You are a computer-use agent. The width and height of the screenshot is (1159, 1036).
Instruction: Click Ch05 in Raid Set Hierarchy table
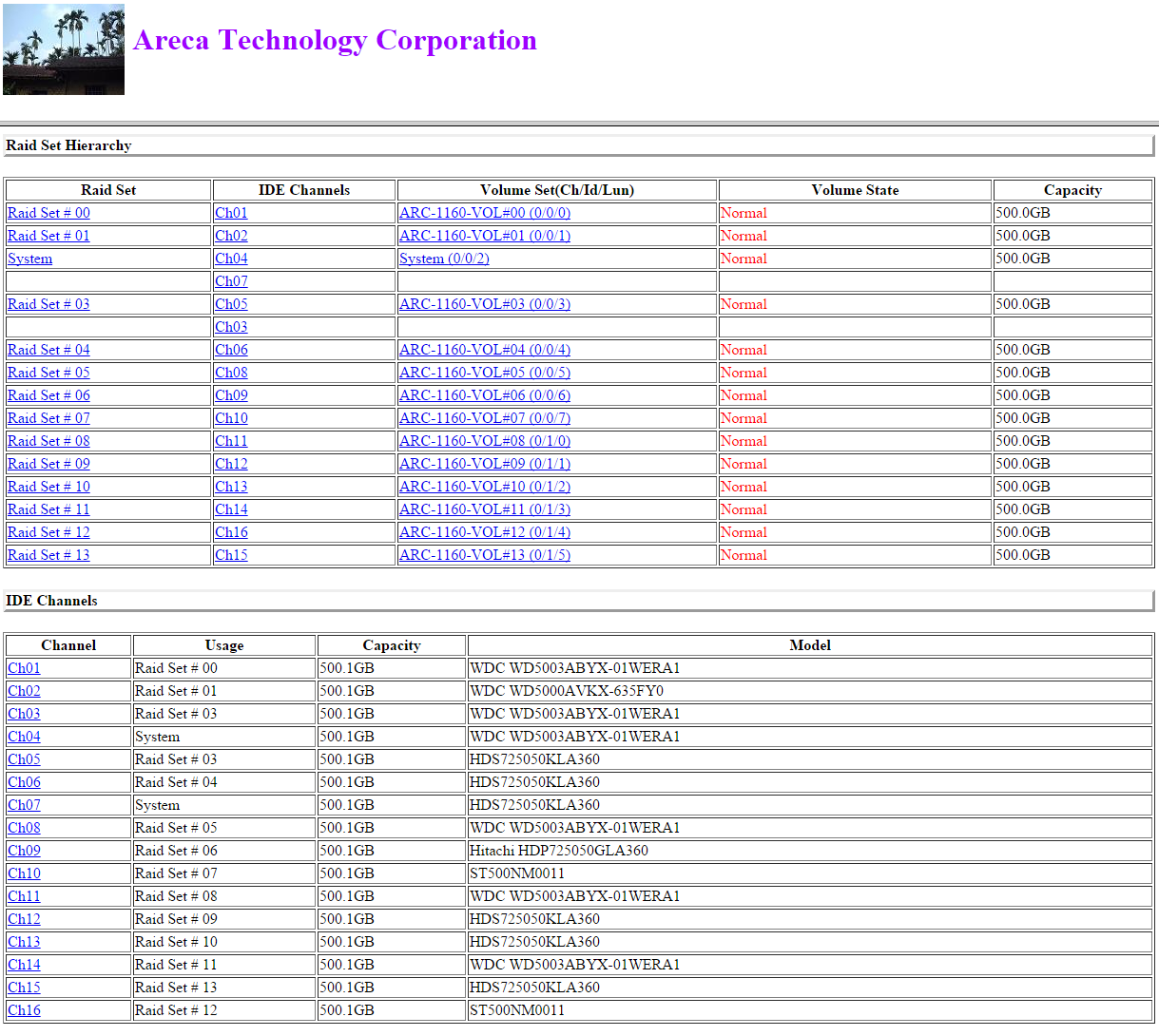(231, 304)
